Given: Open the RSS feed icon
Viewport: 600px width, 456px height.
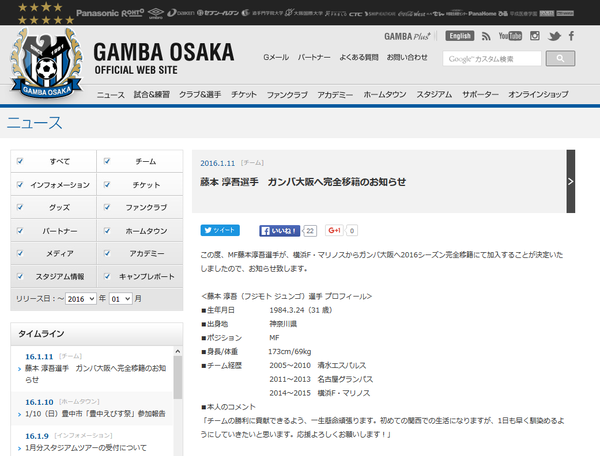Looking at the screenshot, I should pyautogui.click(x=486, y=36).
